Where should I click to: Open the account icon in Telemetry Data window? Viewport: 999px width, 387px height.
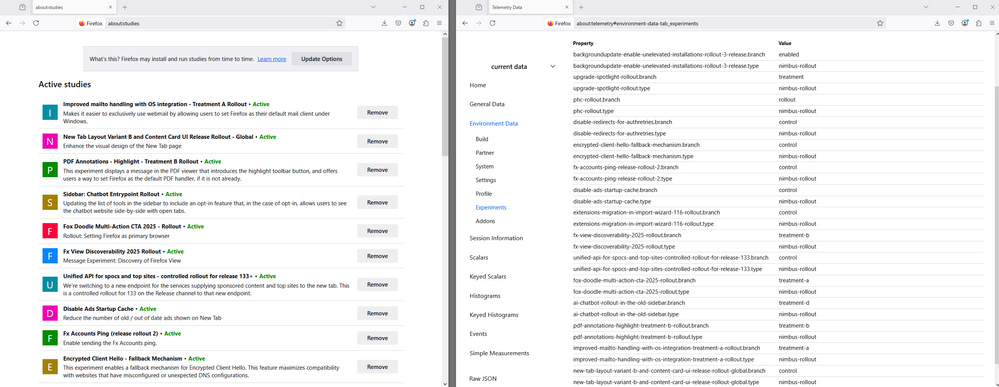point(965,23)
